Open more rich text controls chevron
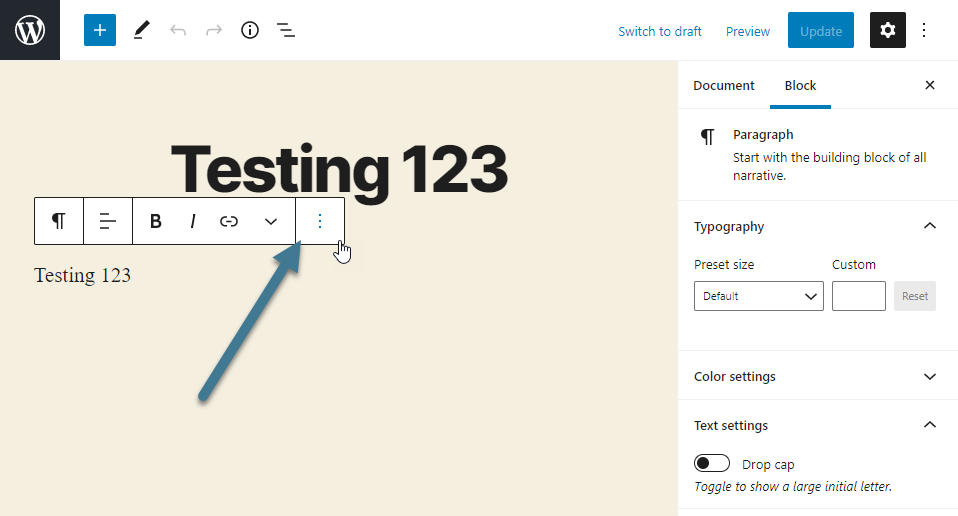 coord(271,221)
